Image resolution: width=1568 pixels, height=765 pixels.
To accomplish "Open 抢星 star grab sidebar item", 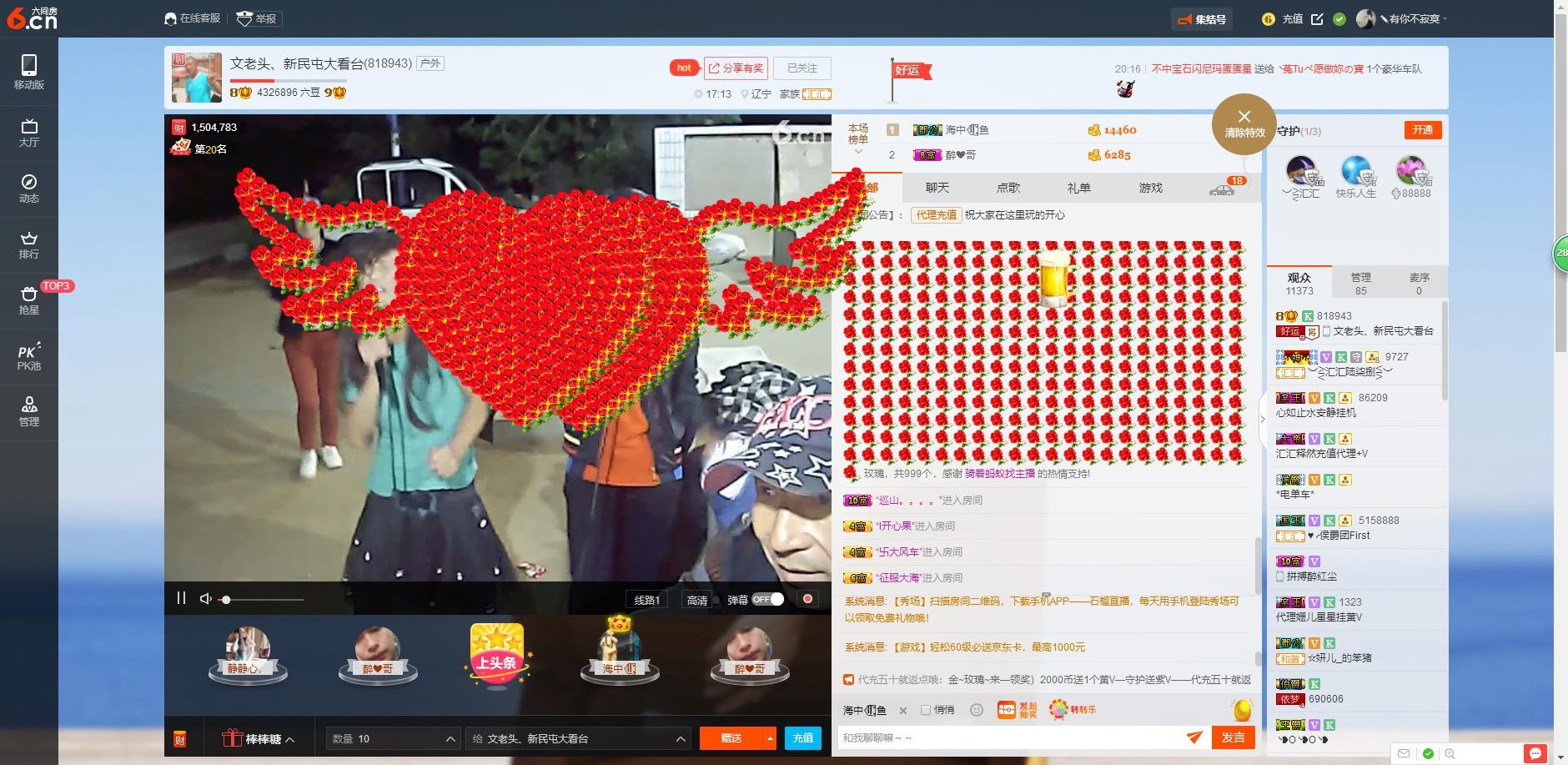I will pos(29,300).
